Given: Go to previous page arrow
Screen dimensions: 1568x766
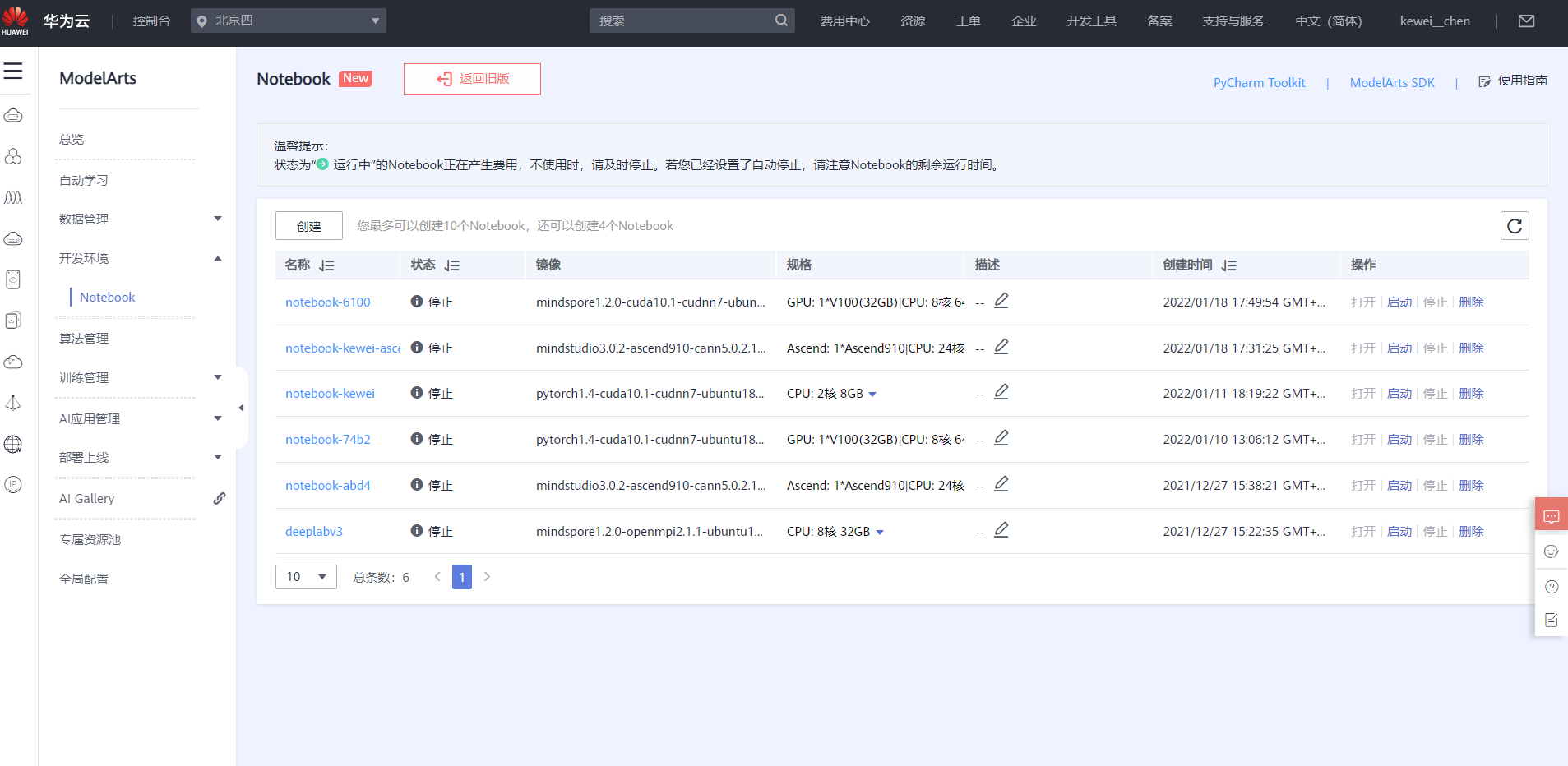Looking at the screenshot, I should coord(437,577).
